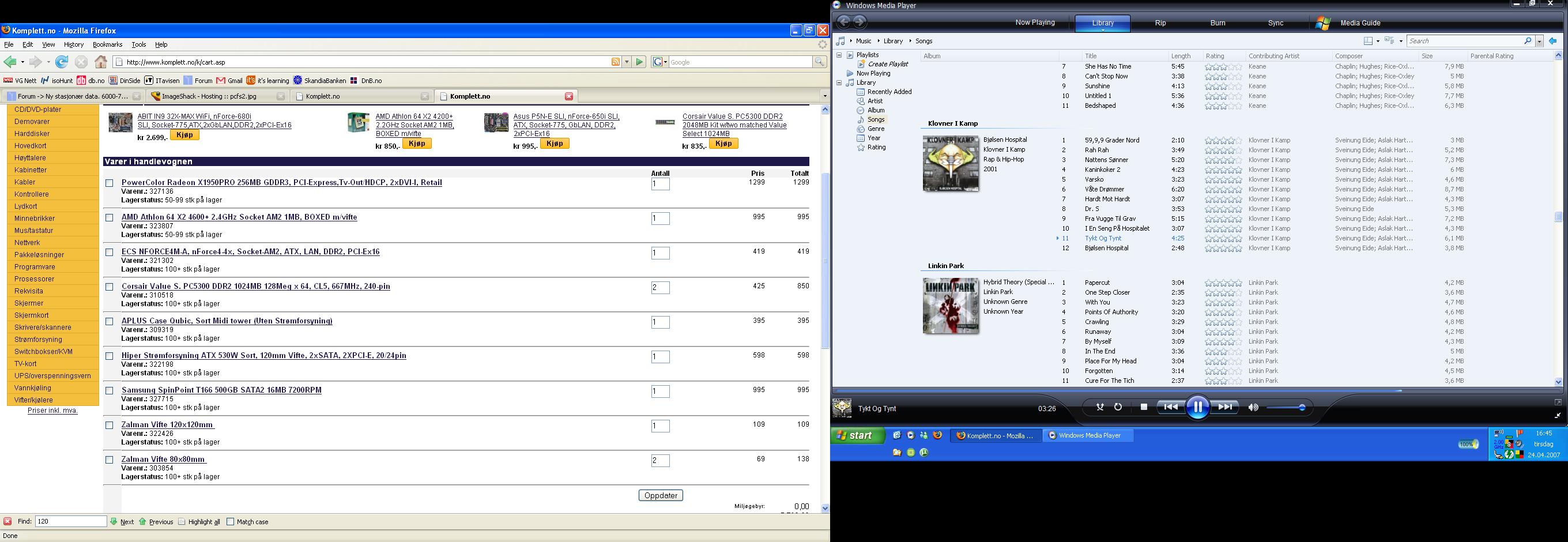Tick checkbox for AMD Athlon 64 X2 4600+
Screen dimensions: 1568x542
(110, 218)
